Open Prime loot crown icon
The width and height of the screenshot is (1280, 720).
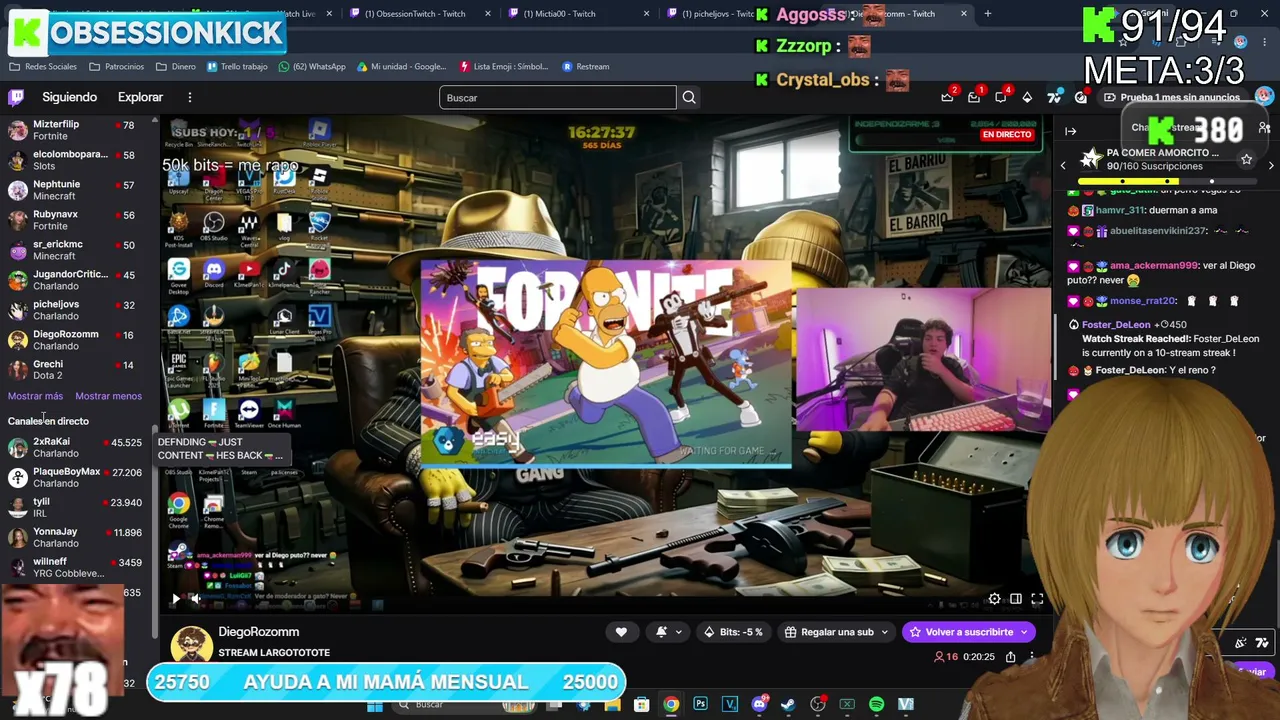tap(947, 97)
